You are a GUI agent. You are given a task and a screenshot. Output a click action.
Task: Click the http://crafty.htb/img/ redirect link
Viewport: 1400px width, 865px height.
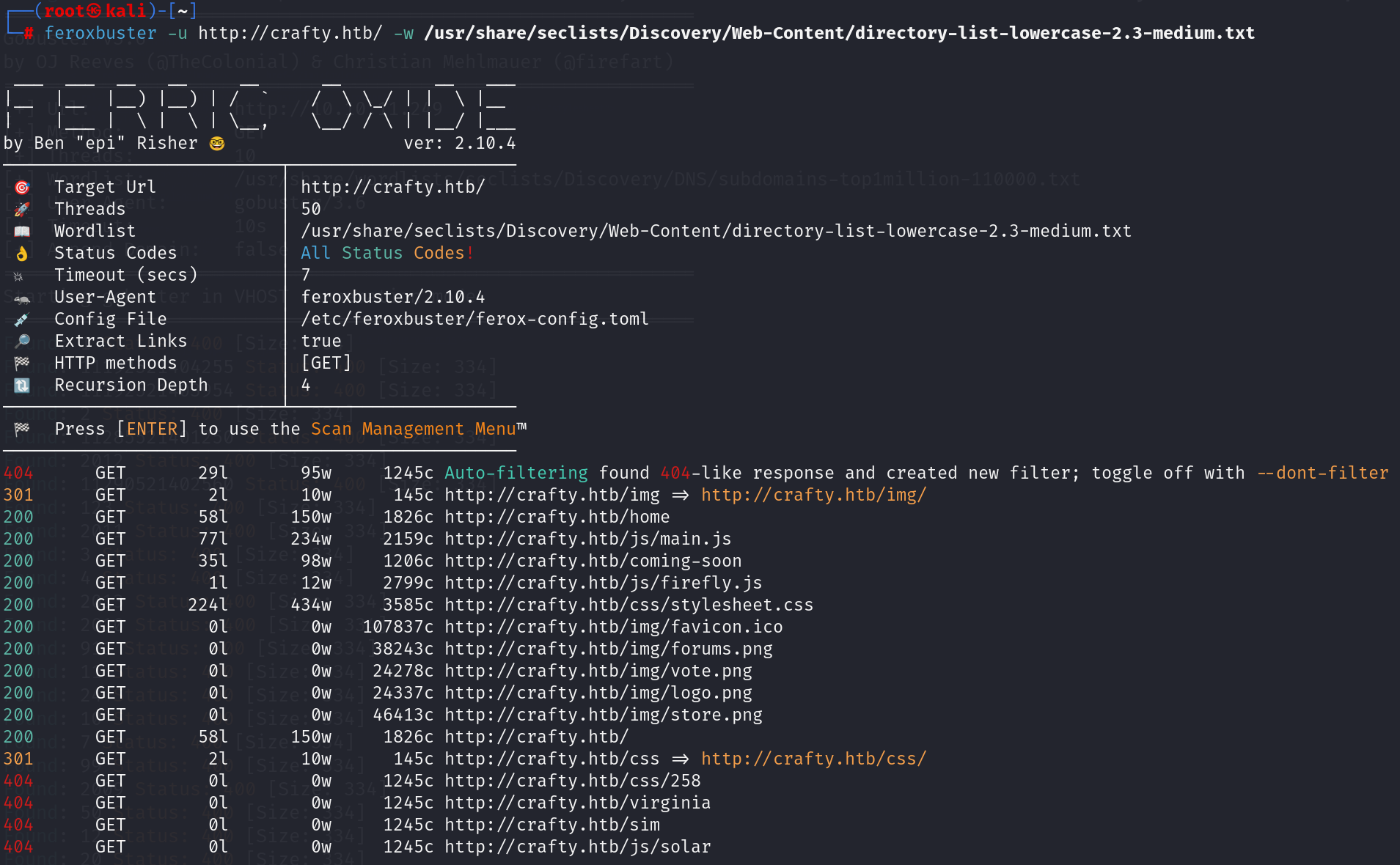tap(813, 495)
